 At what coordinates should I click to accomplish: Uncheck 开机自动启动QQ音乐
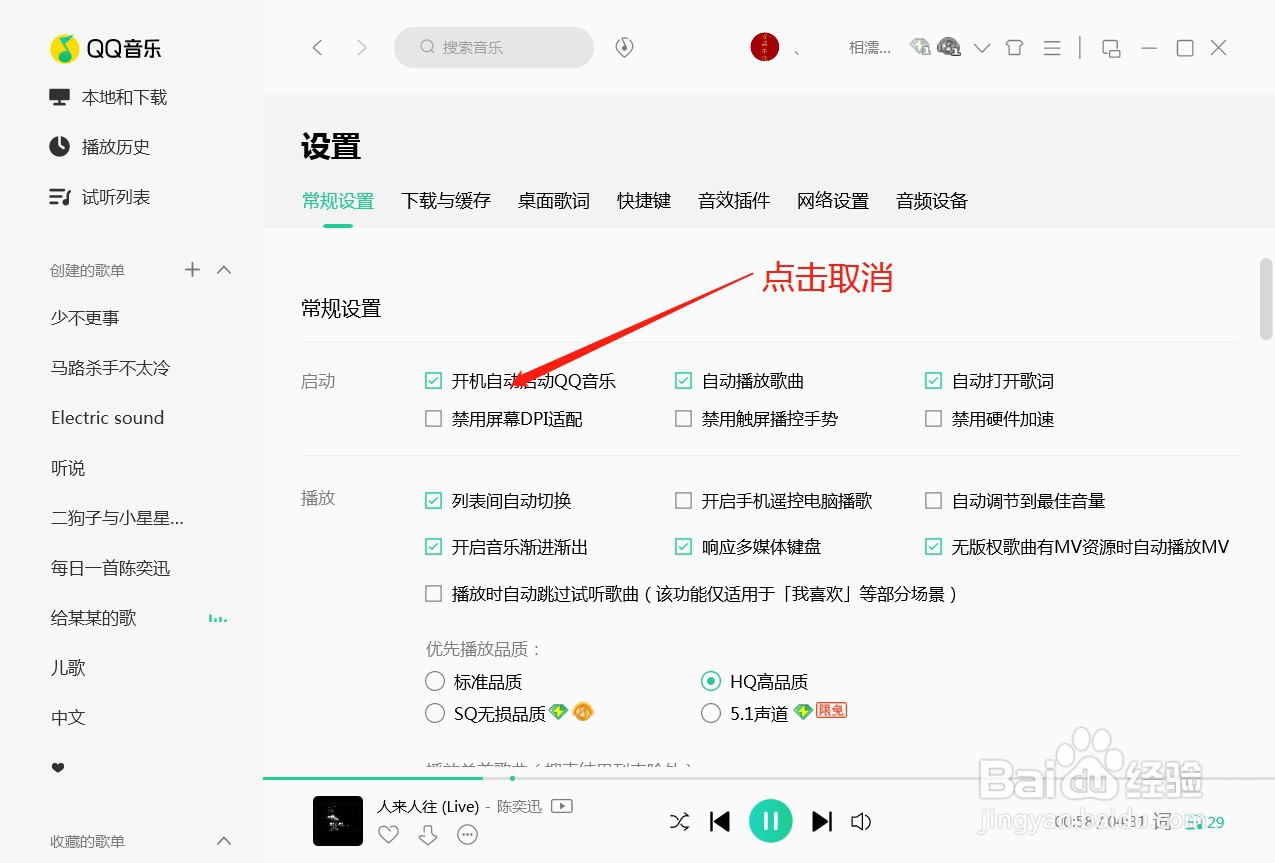point(433,380)
